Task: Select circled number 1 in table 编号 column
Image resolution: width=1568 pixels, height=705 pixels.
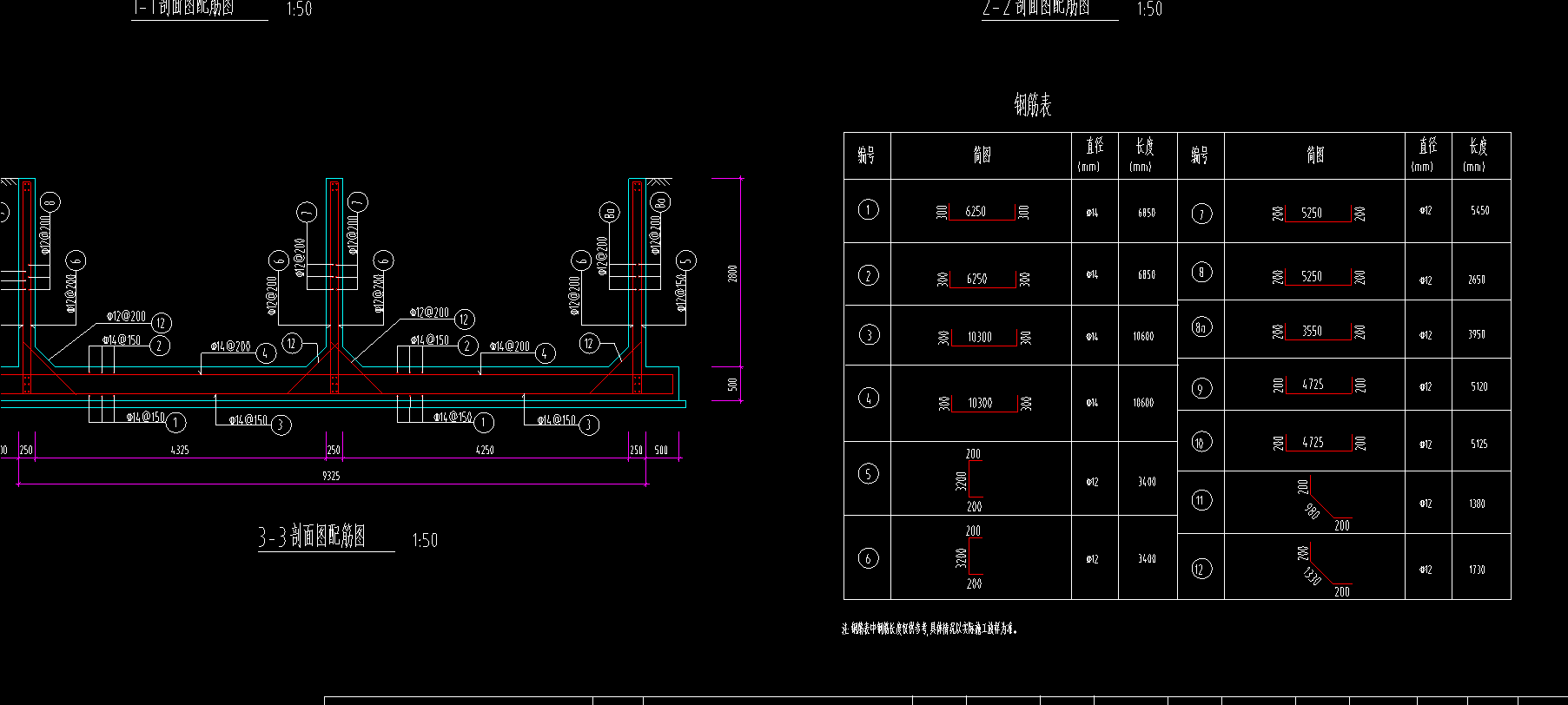Action: [x=868, y=209]
